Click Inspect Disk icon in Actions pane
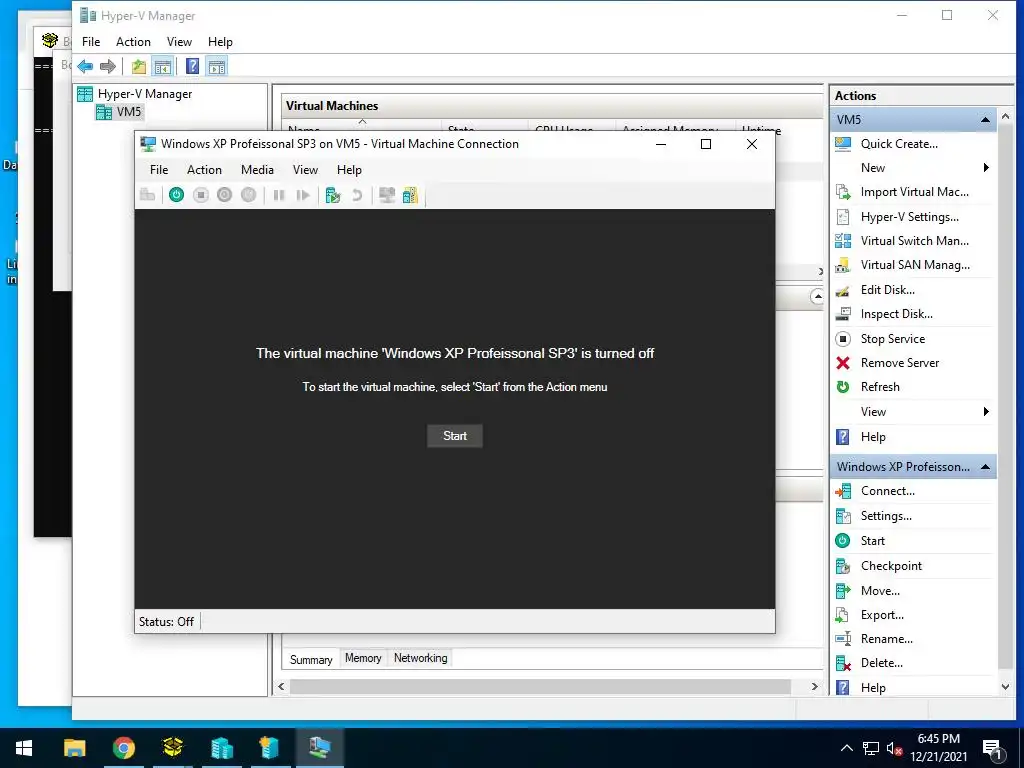1024x768 pixels. pos(843,314)
